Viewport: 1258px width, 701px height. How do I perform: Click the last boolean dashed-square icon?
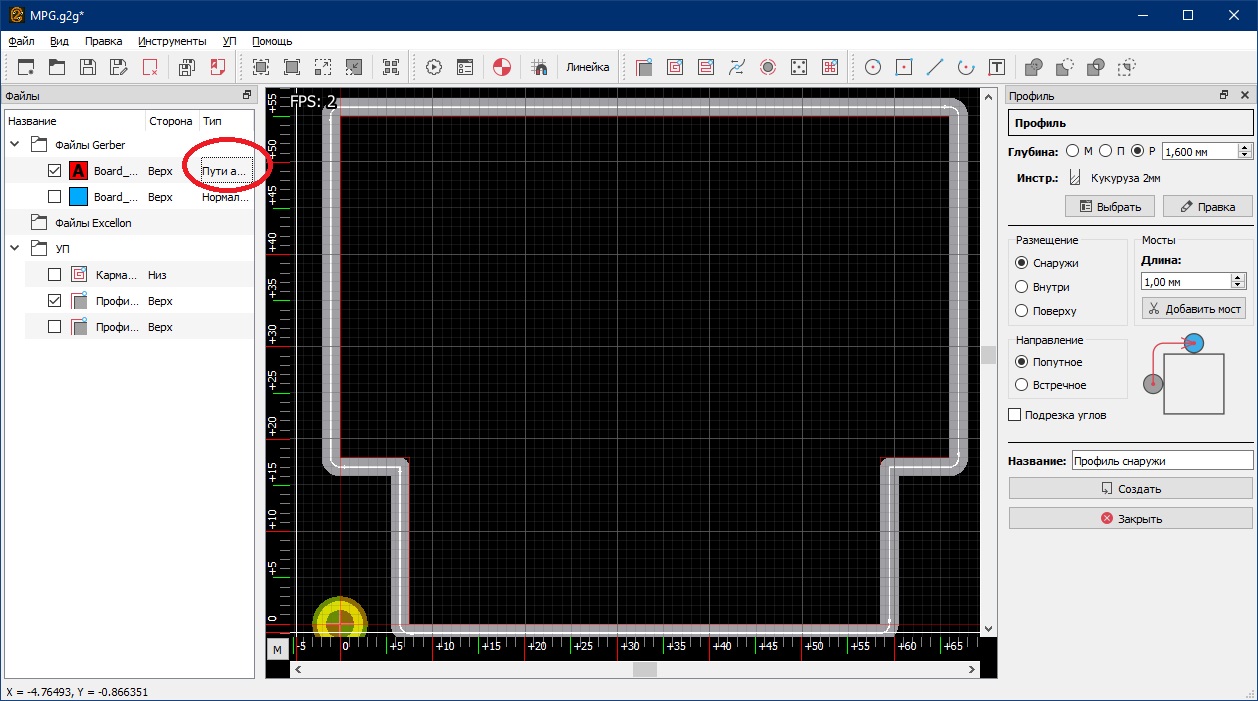point(1127,67)
